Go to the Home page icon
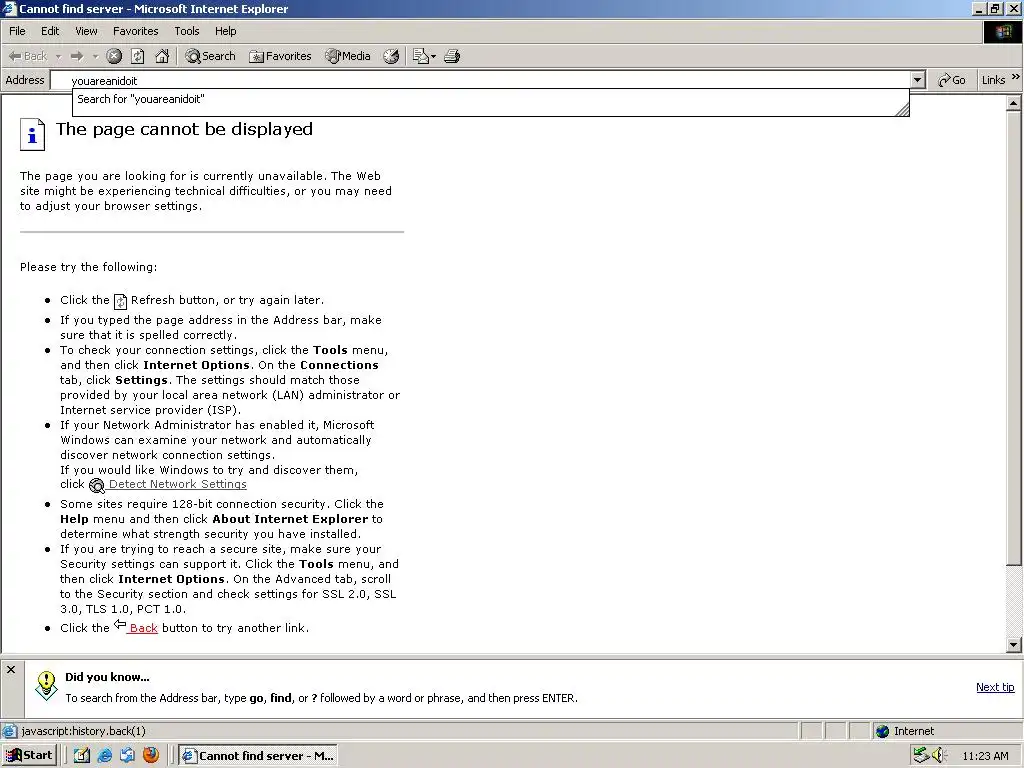Viewport: 1024px width, 768px height. pos(162,56)
